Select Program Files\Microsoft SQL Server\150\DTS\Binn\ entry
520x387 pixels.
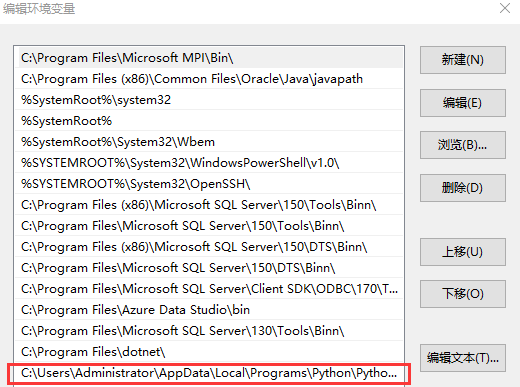click(x=209, y=268)
